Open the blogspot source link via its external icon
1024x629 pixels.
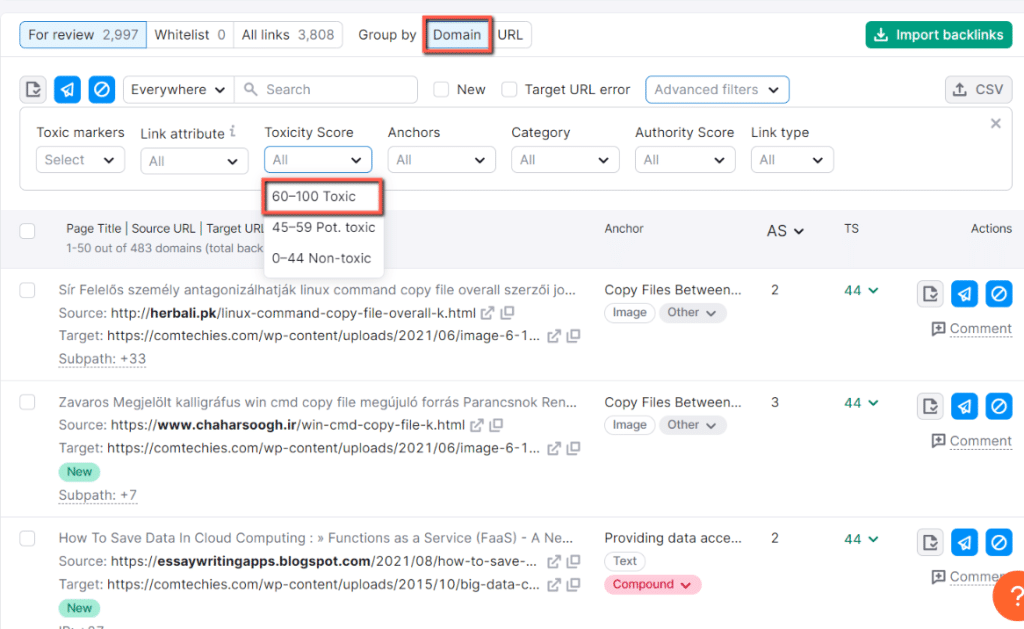coord(553,560)
